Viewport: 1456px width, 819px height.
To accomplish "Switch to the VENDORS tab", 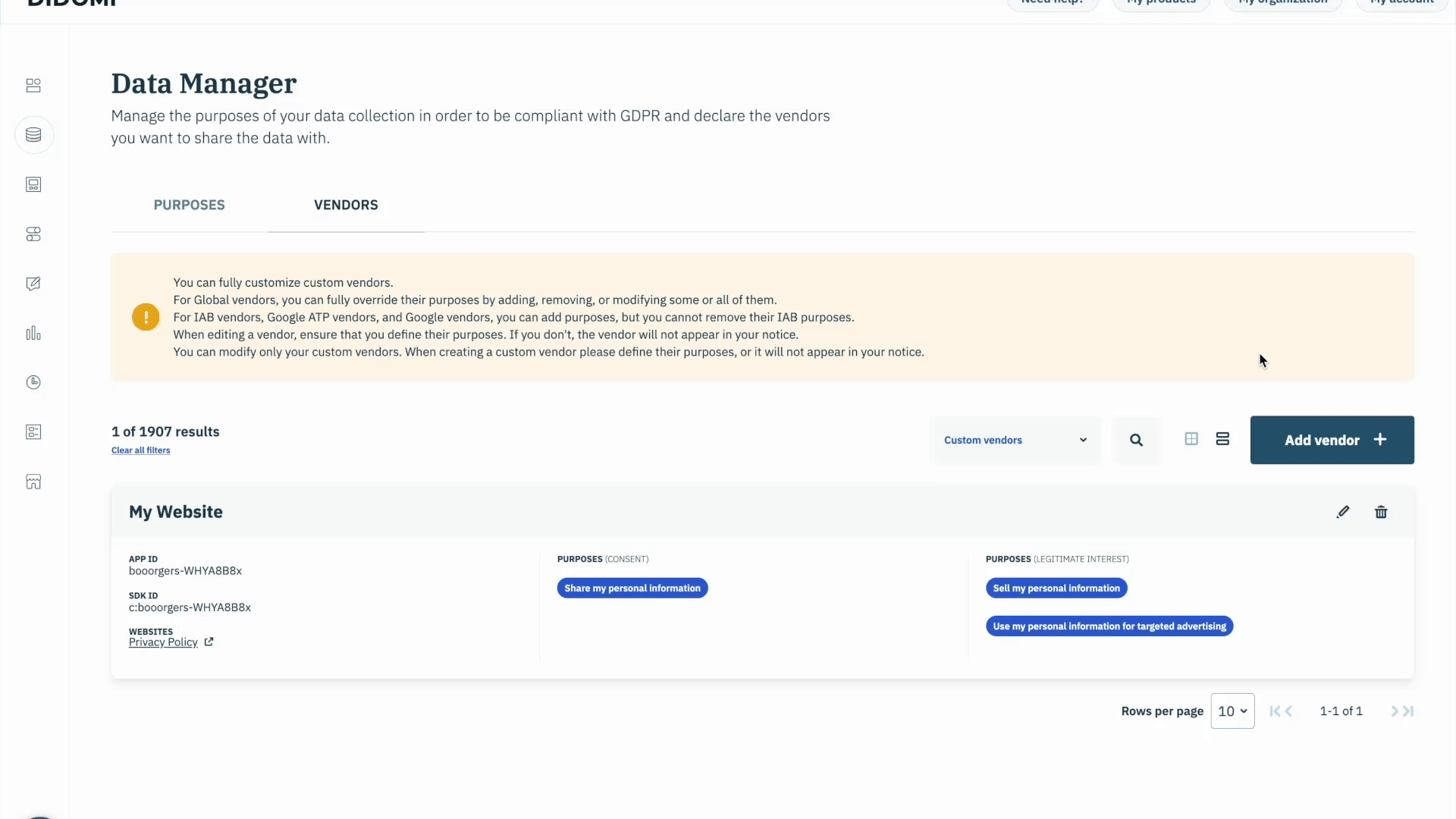I will pyautogui.click(x=346, y=204).
